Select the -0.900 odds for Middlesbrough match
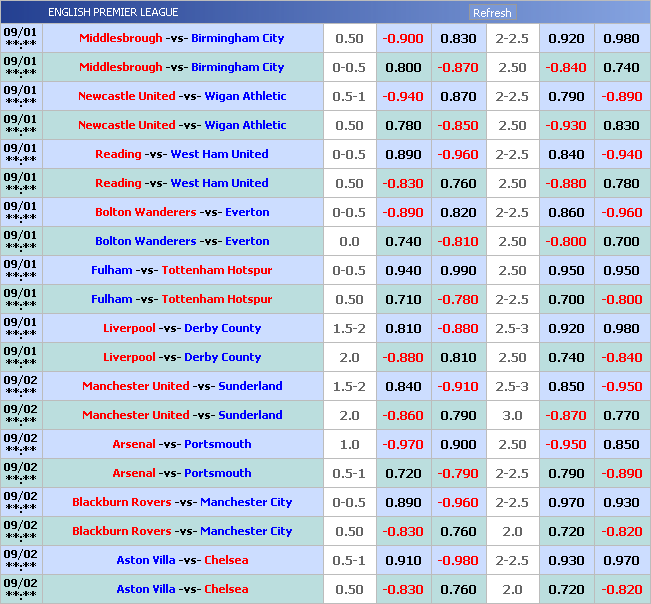651x604 pixels. pos(403,39)
